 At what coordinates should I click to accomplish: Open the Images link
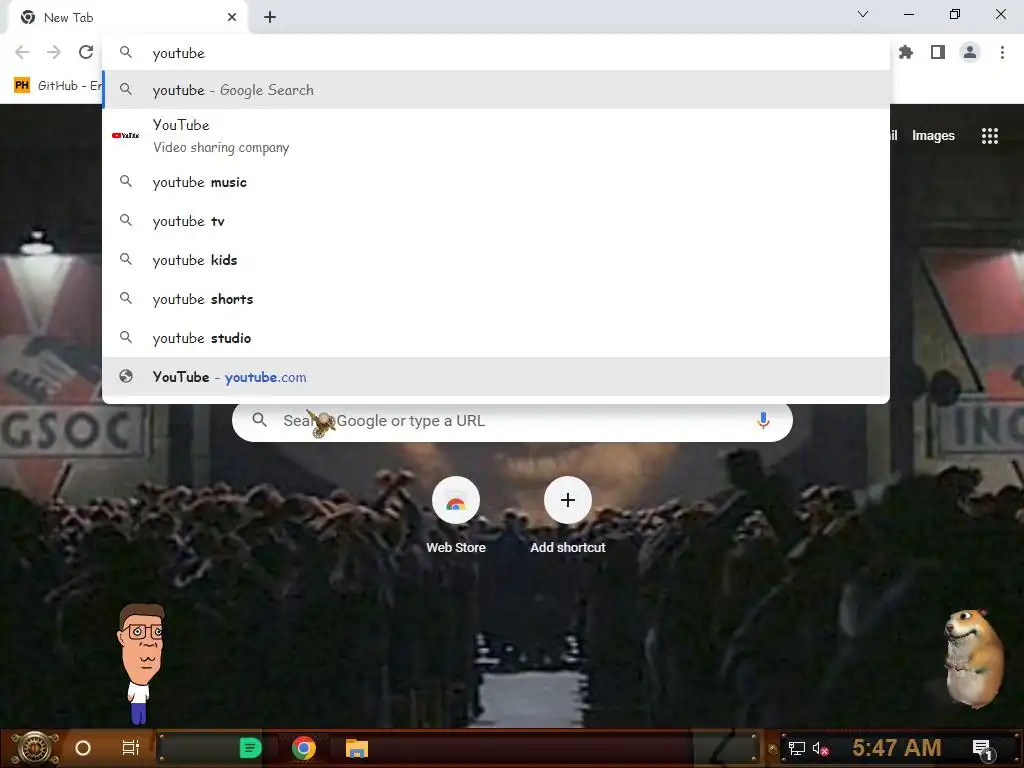point(933,136)
